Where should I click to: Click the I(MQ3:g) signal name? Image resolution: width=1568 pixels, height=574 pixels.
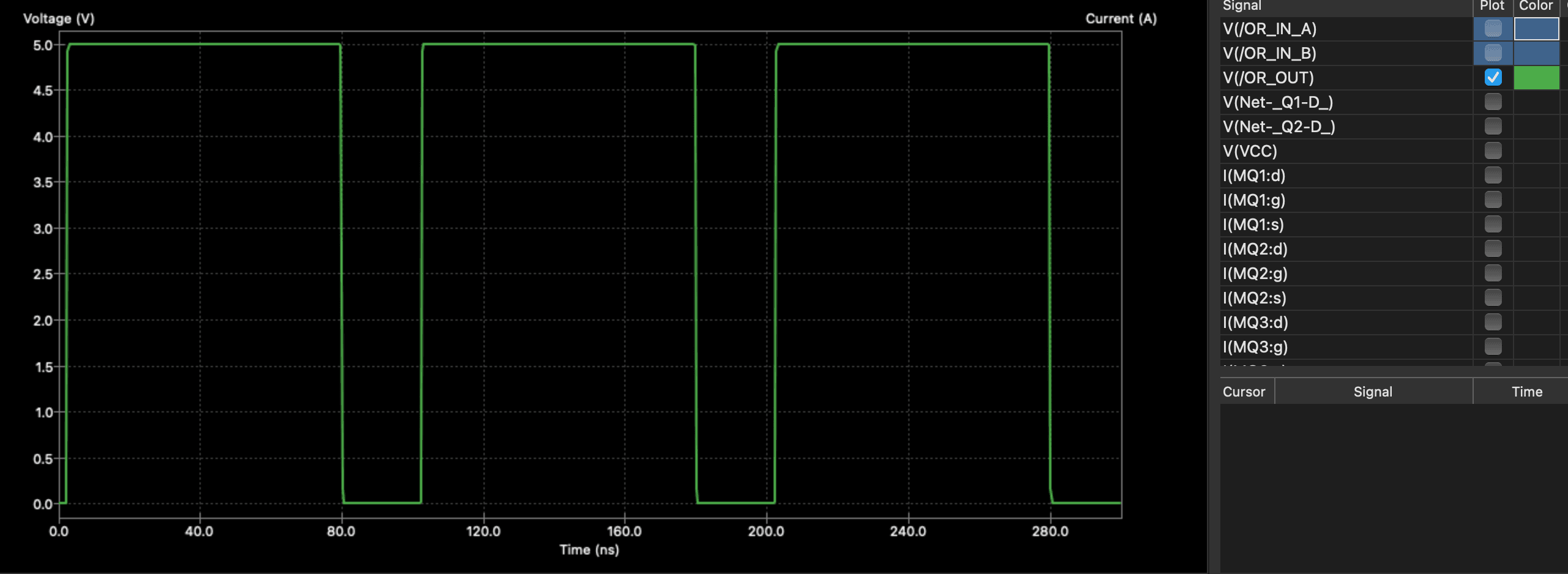[x=1255, y=347]
